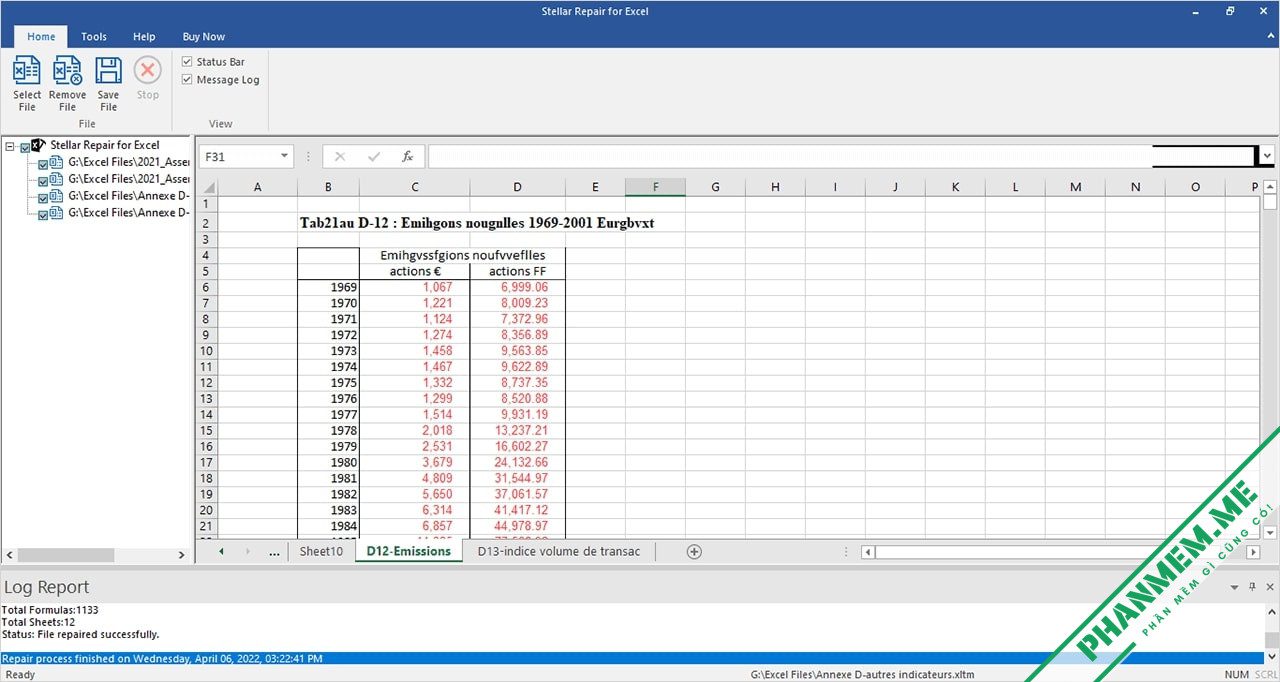Select row 10 header

point(207,351)
